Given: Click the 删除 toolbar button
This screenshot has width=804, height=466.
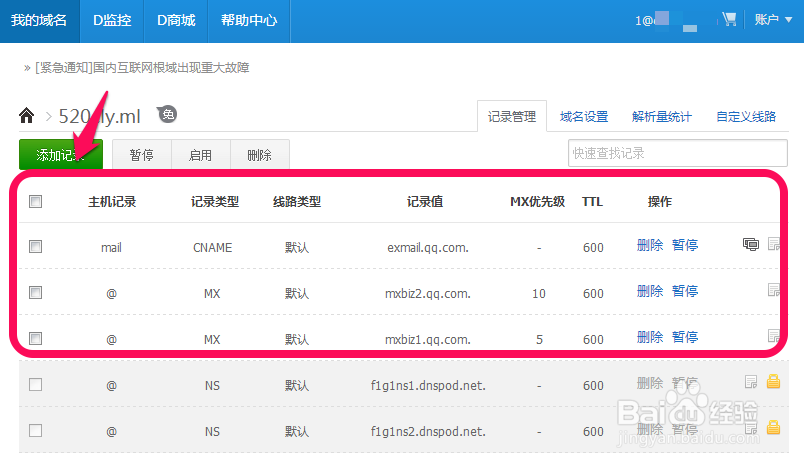Looking at the screenshot, I should click(x=259, y=154).
